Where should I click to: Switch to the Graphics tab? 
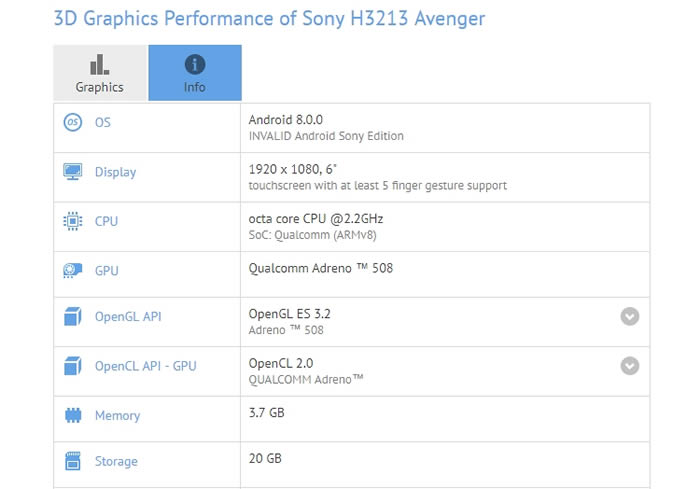click(x=99, y=74)
